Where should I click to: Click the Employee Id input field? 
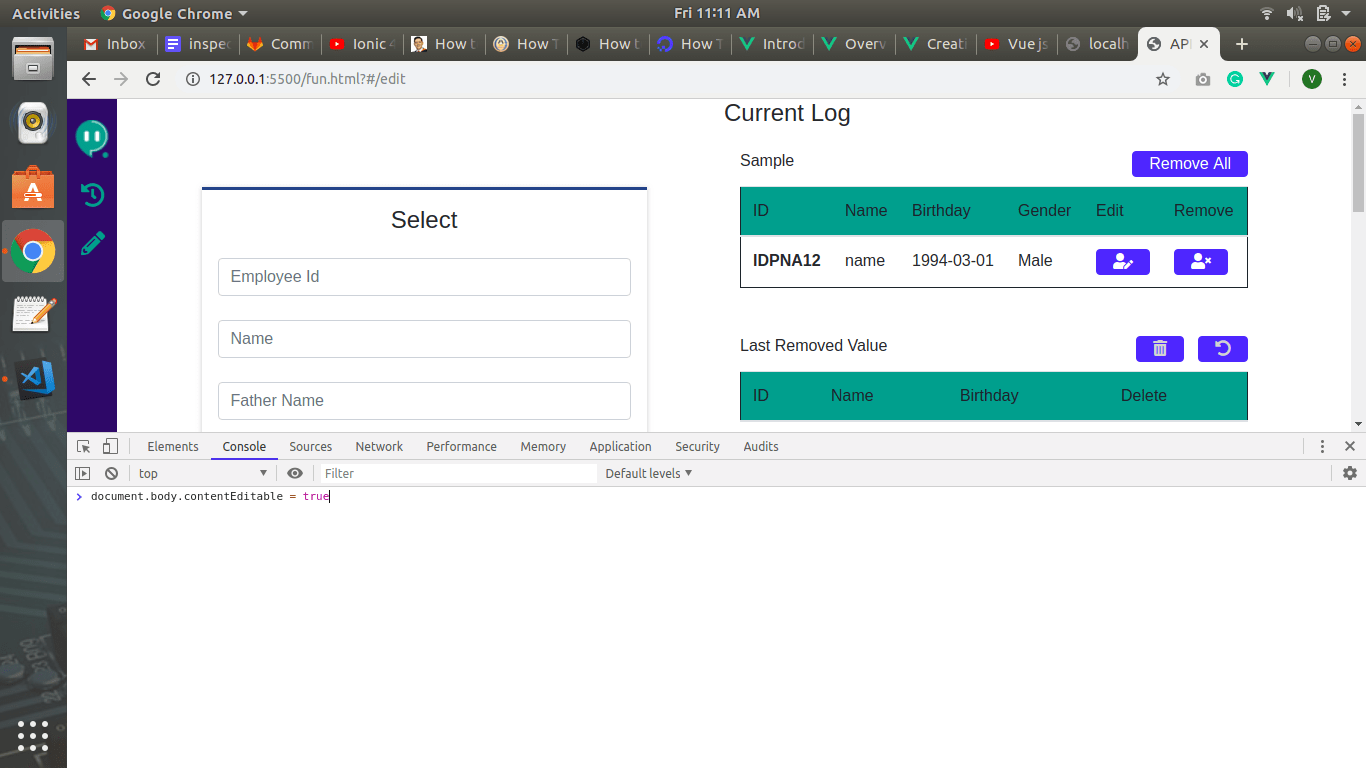(x=424, y=277)
